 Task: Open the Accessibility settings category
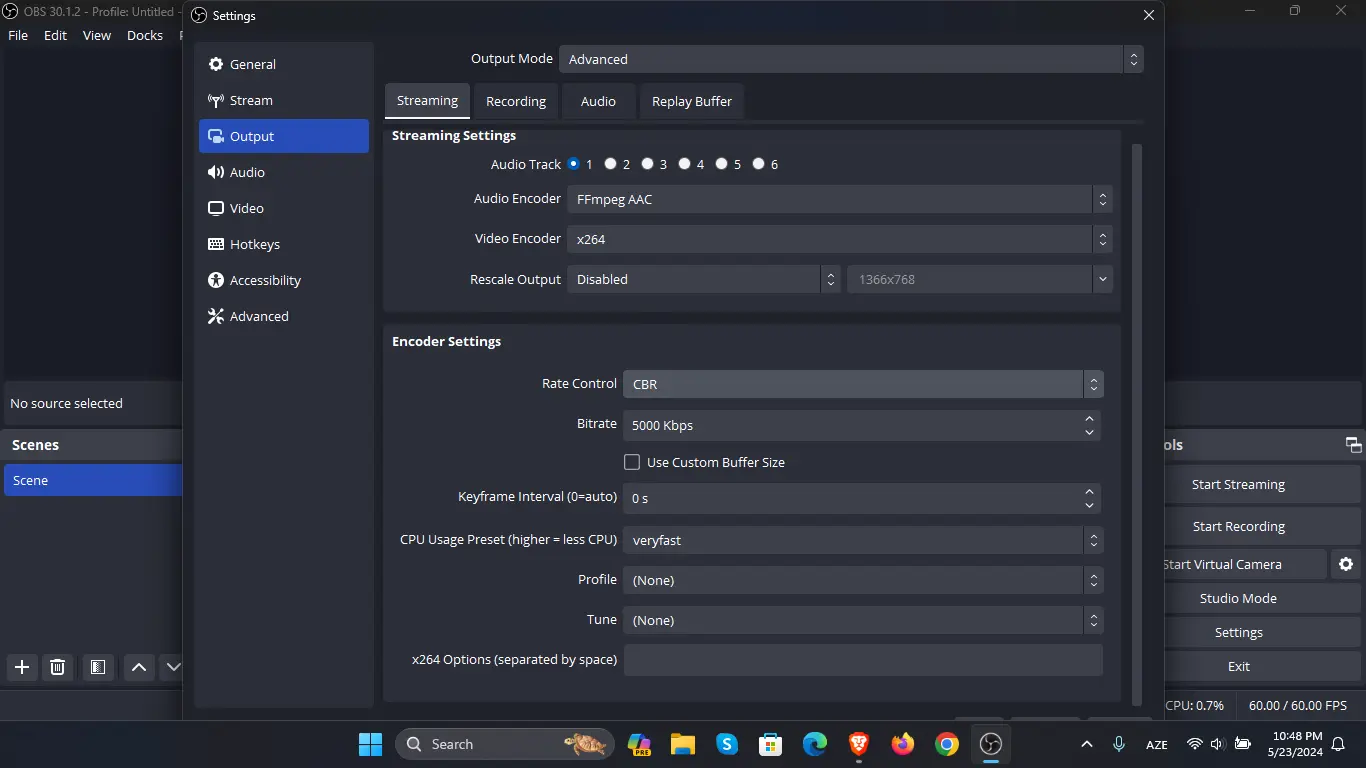[284, 280]
